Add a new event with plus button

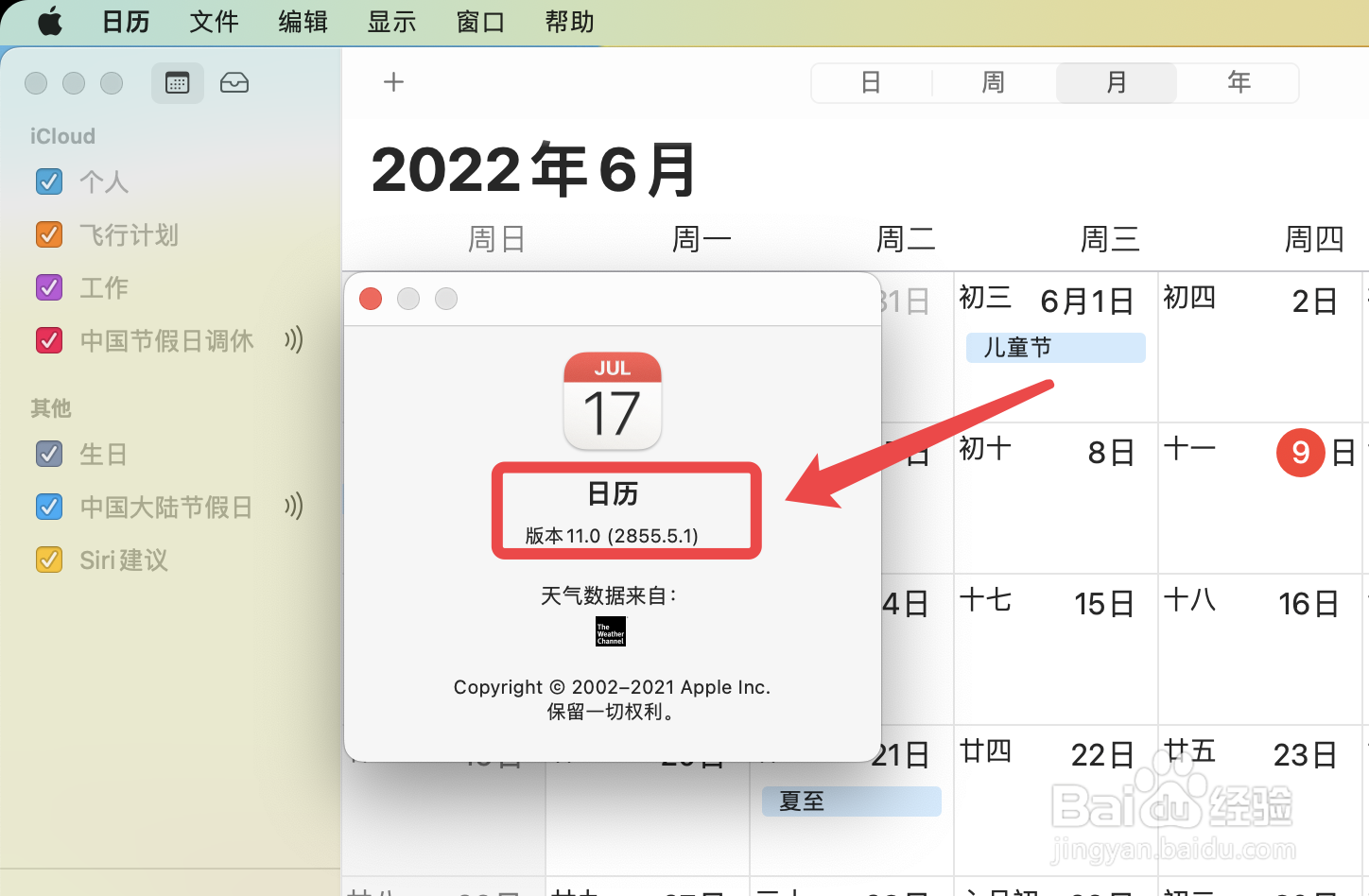click(x=393, y=82)
